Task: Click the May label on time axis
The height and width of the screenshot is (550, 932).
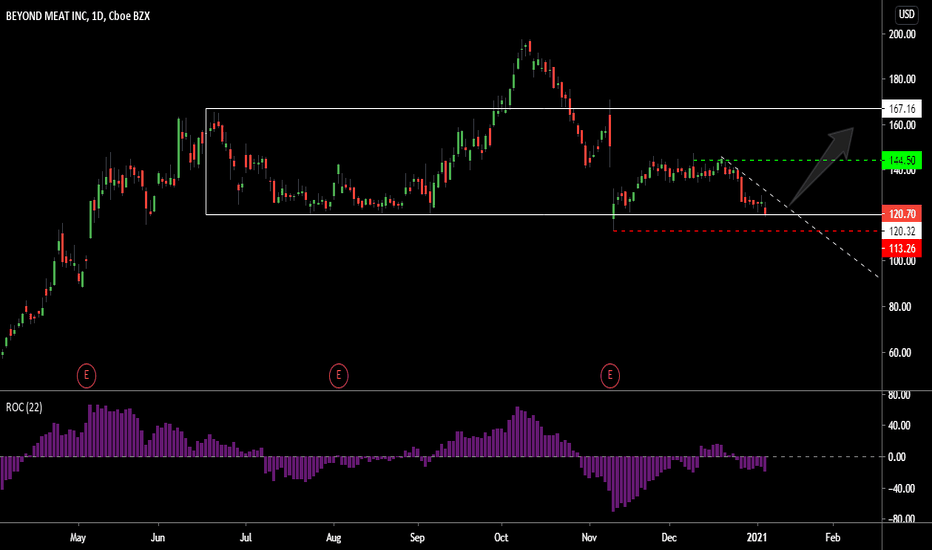Action: pos(78,538)
